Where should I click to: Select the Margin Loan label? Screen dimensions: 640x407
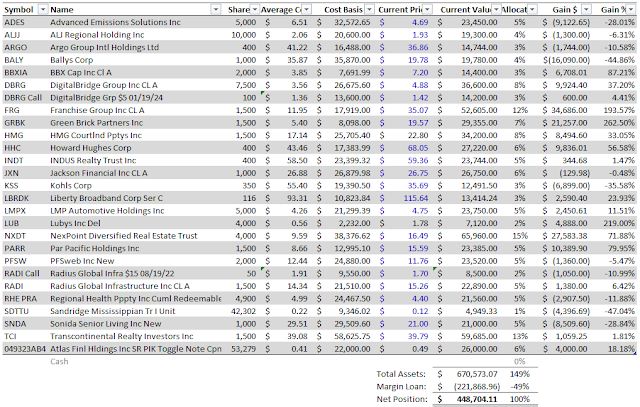click(x=401, y=387)
